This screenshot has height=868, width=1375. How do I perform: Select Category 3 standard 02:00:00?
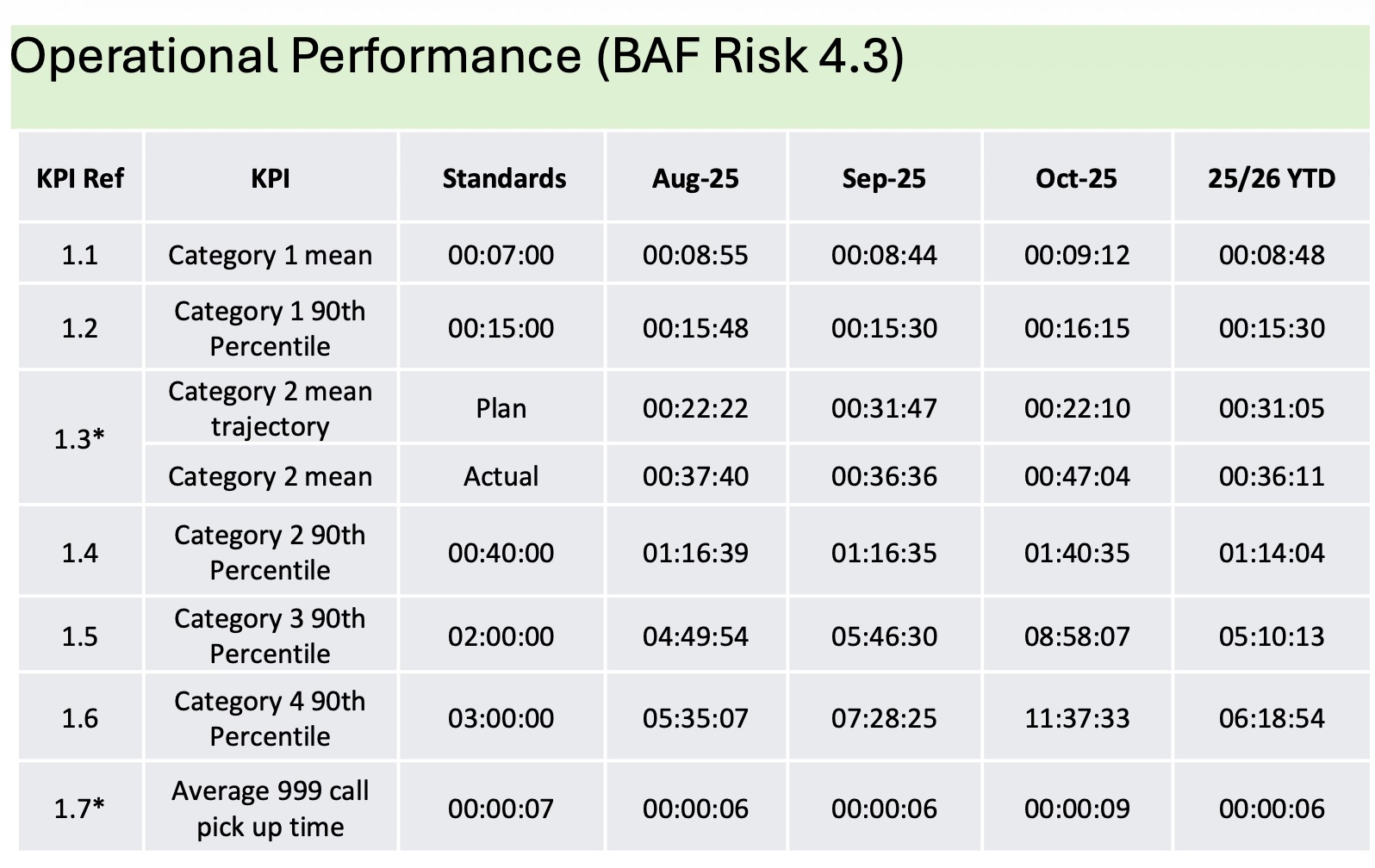[501, 637]
